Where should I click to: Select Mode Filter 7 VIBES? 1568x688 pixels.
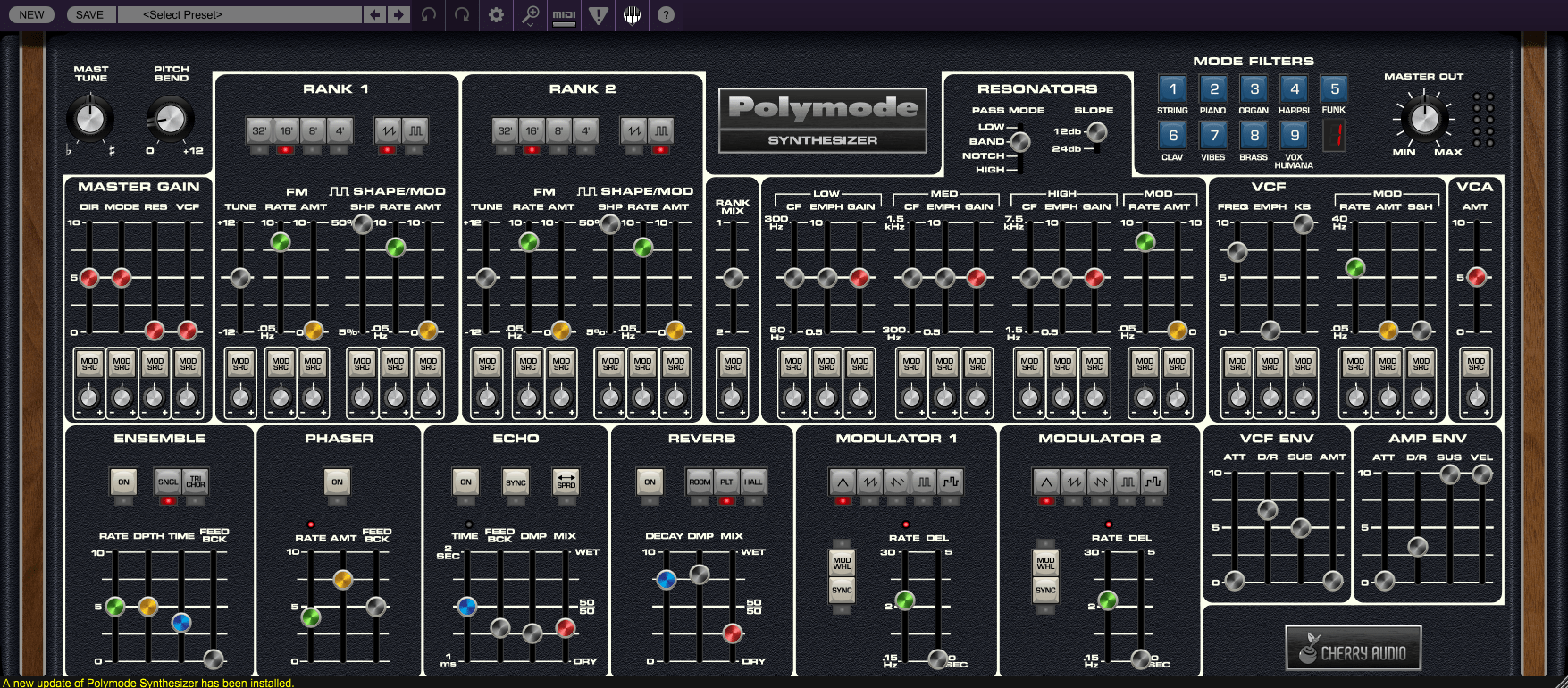pyautogui.click(x=1213, y=135)
